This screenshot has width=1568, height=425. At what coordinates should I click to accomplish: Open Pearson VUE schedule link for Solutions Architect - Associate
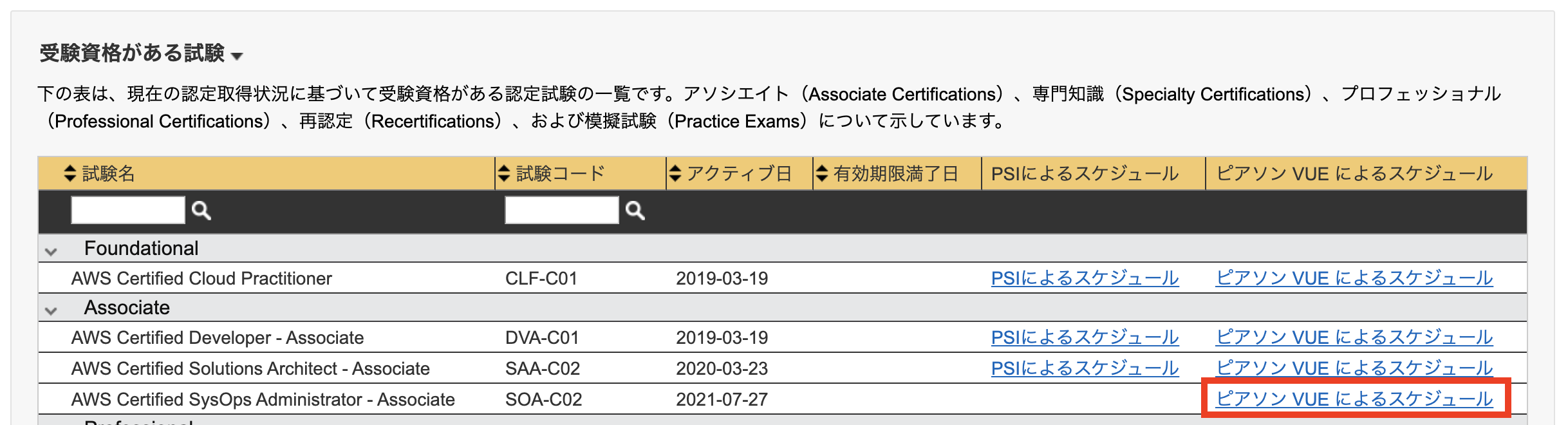[x=1354, y=368]
